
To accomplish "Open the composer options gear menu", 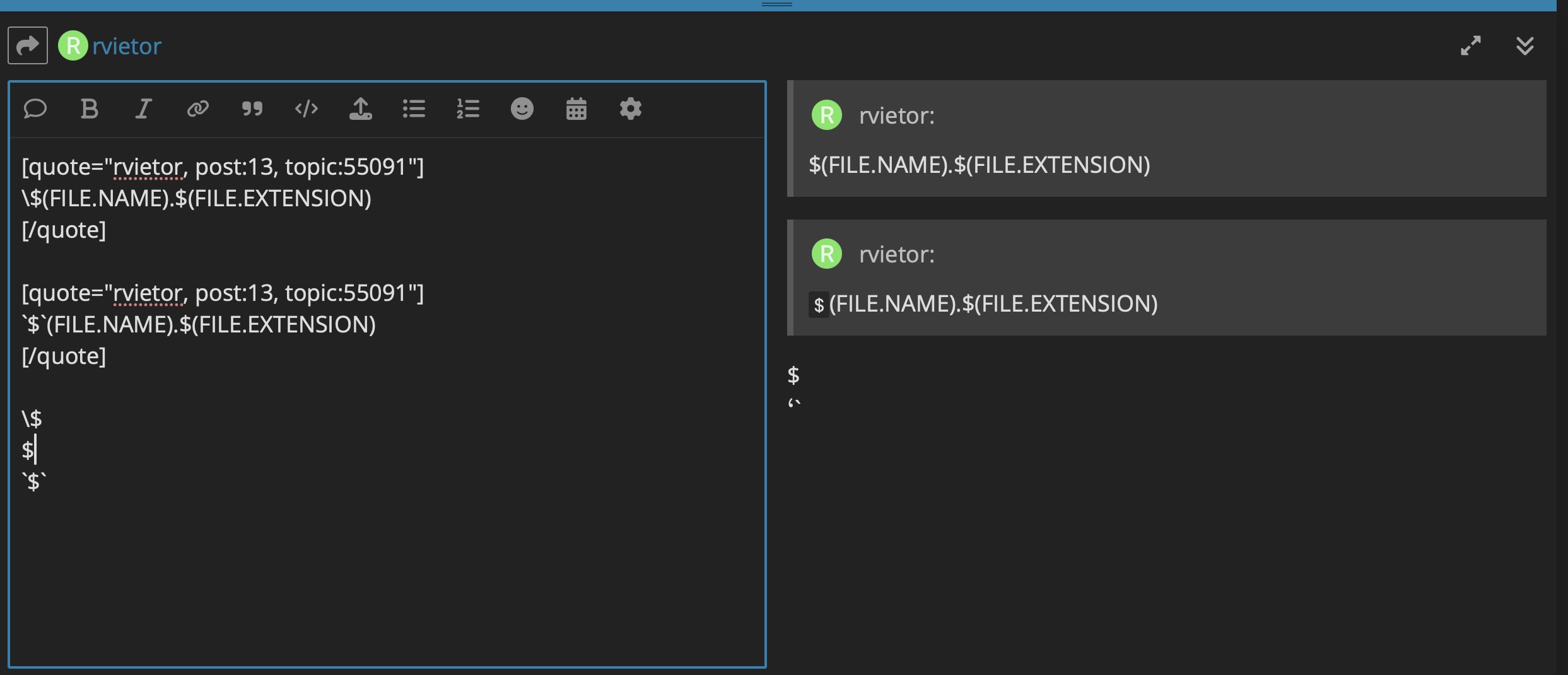I will click(x=630, y=109).
